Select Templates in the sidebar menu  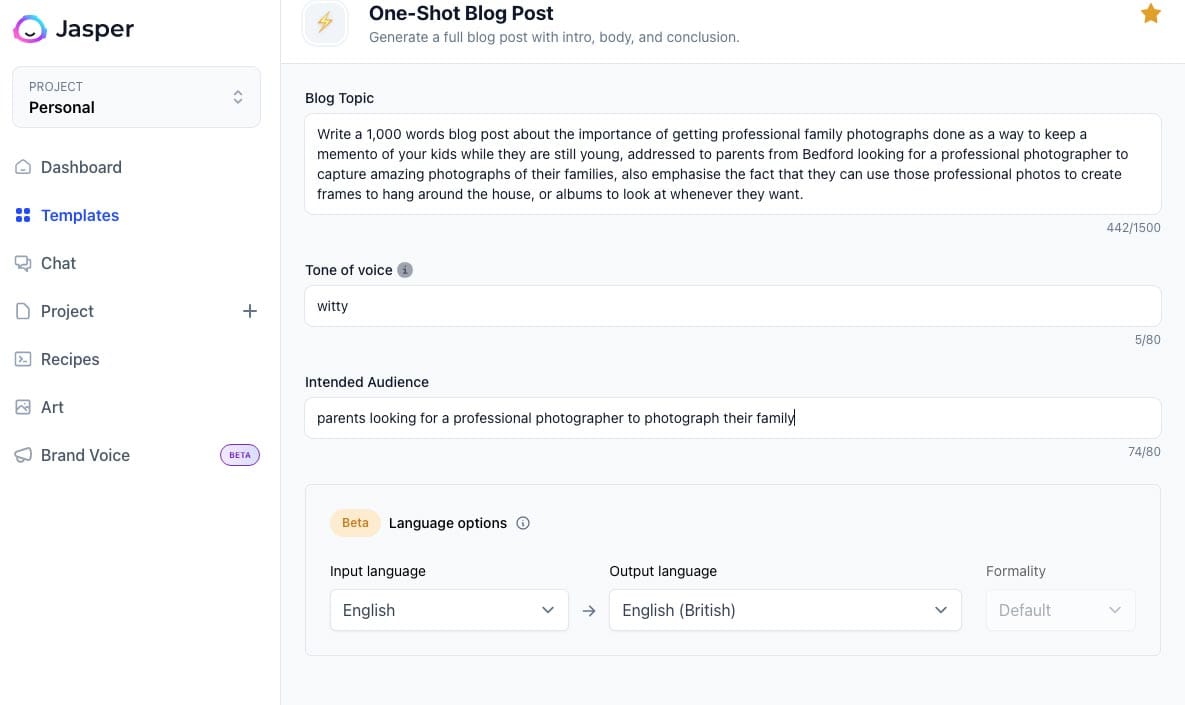(x=80, y=215)
